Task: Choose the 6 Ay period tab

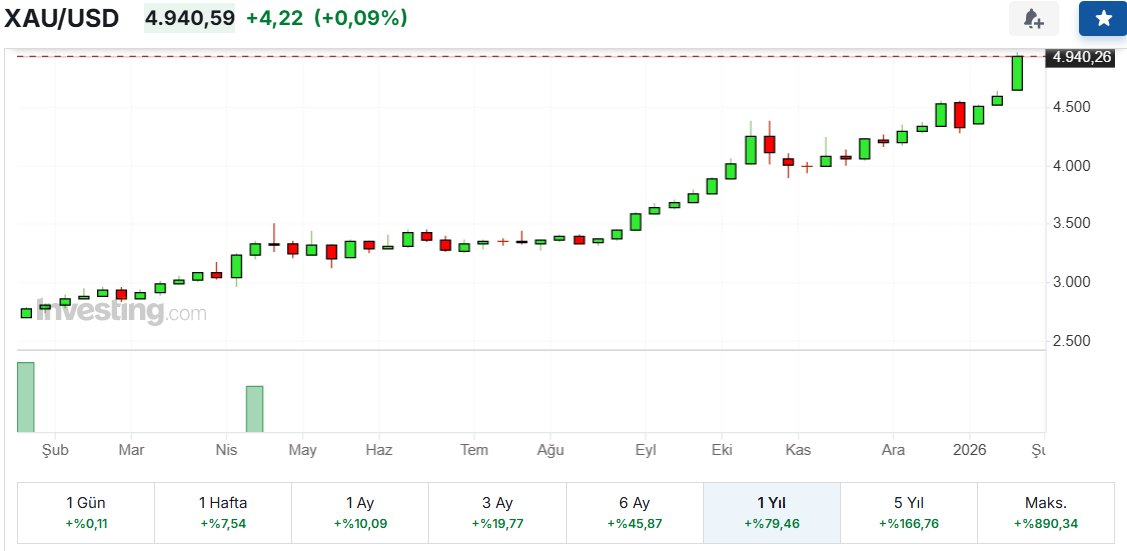Action: [x=635, y=512]
